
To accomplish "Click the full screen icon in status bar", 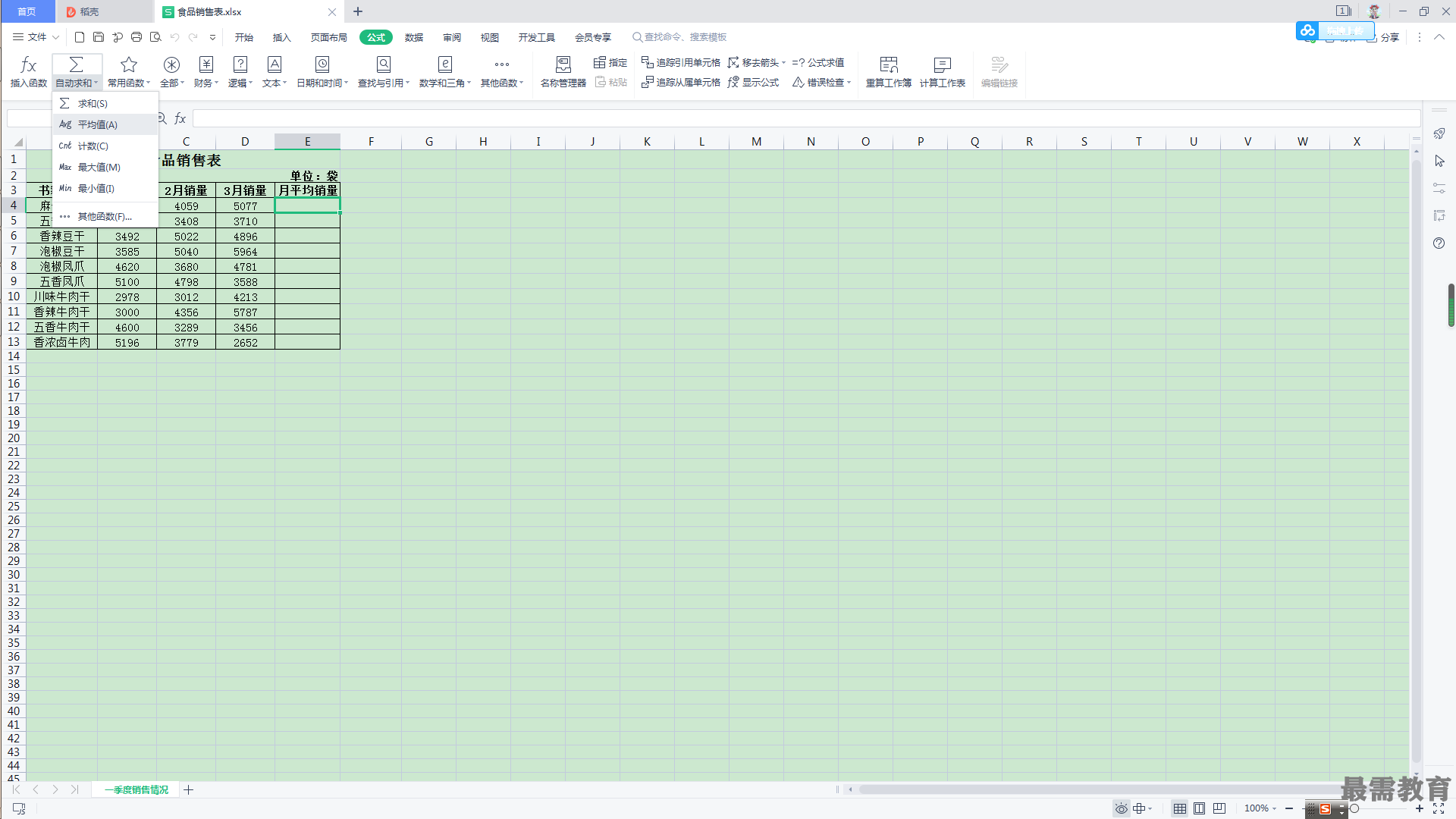I will 1439,808.
